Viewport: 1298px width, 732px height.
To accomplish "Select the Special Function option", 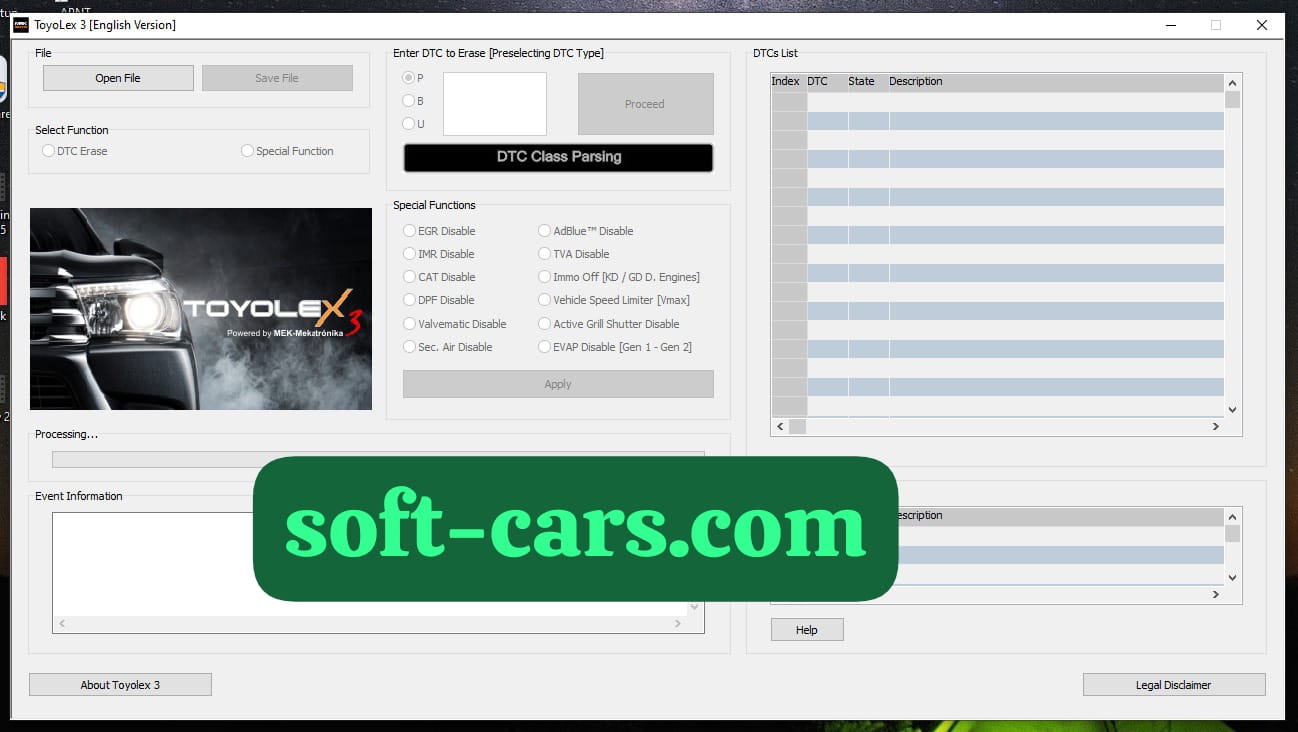I will point(288,151).
